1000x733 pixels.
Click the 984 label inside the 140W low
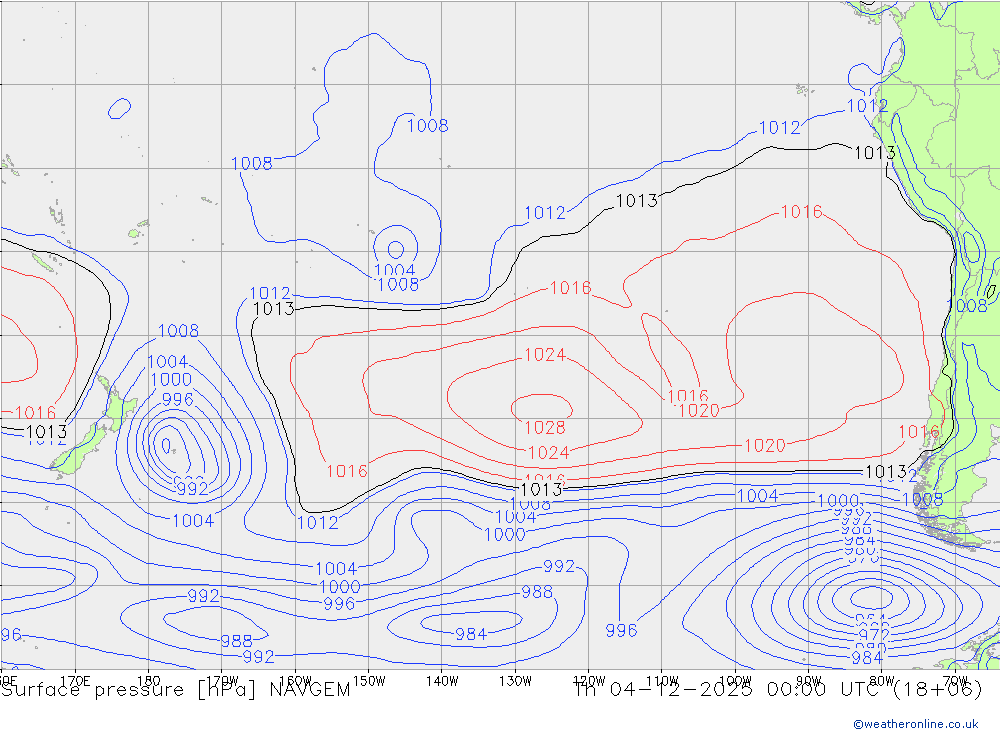[471, 634]
